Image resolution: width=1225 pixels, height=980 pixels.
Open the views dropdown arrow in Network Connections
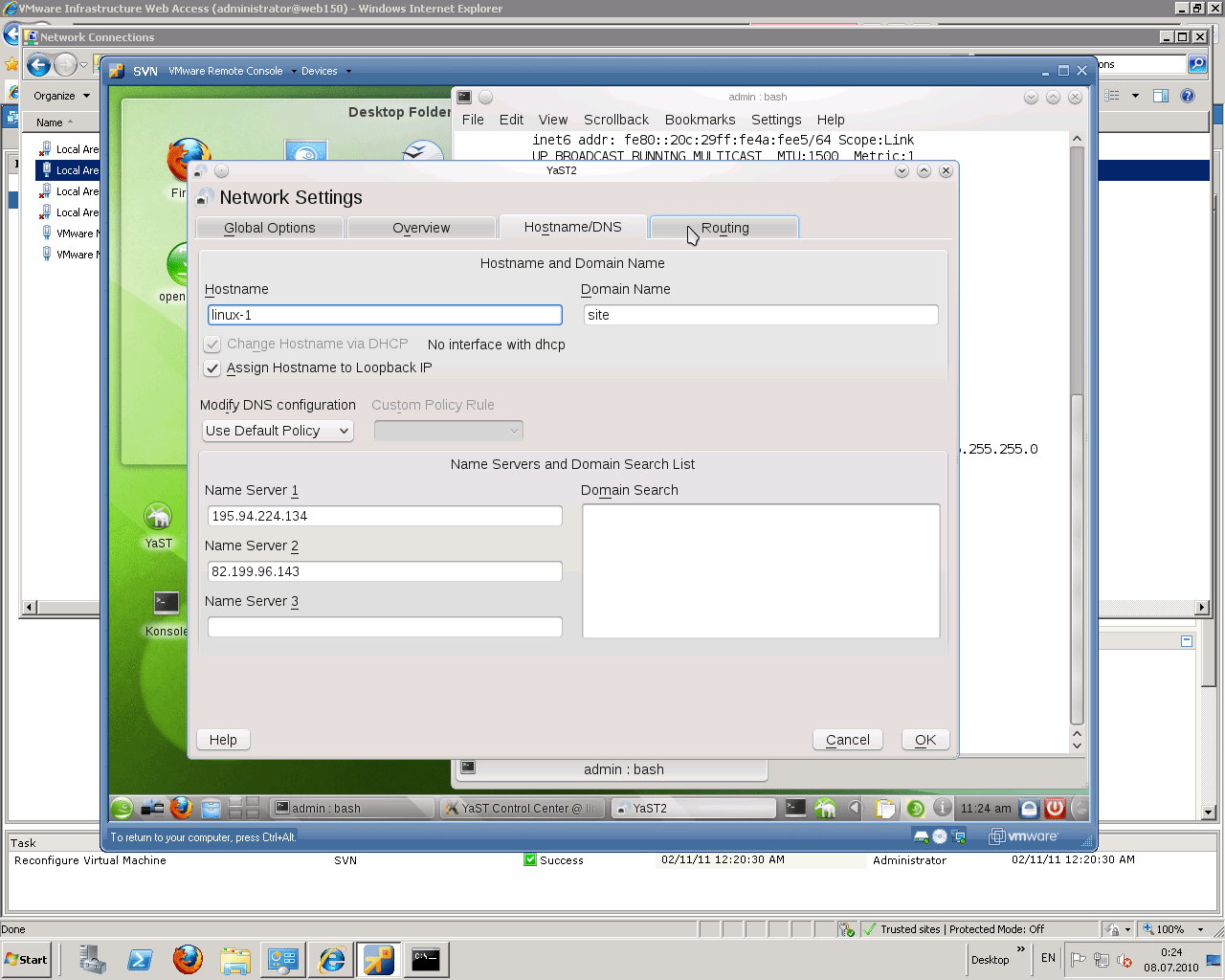[x=1135, y=96]
